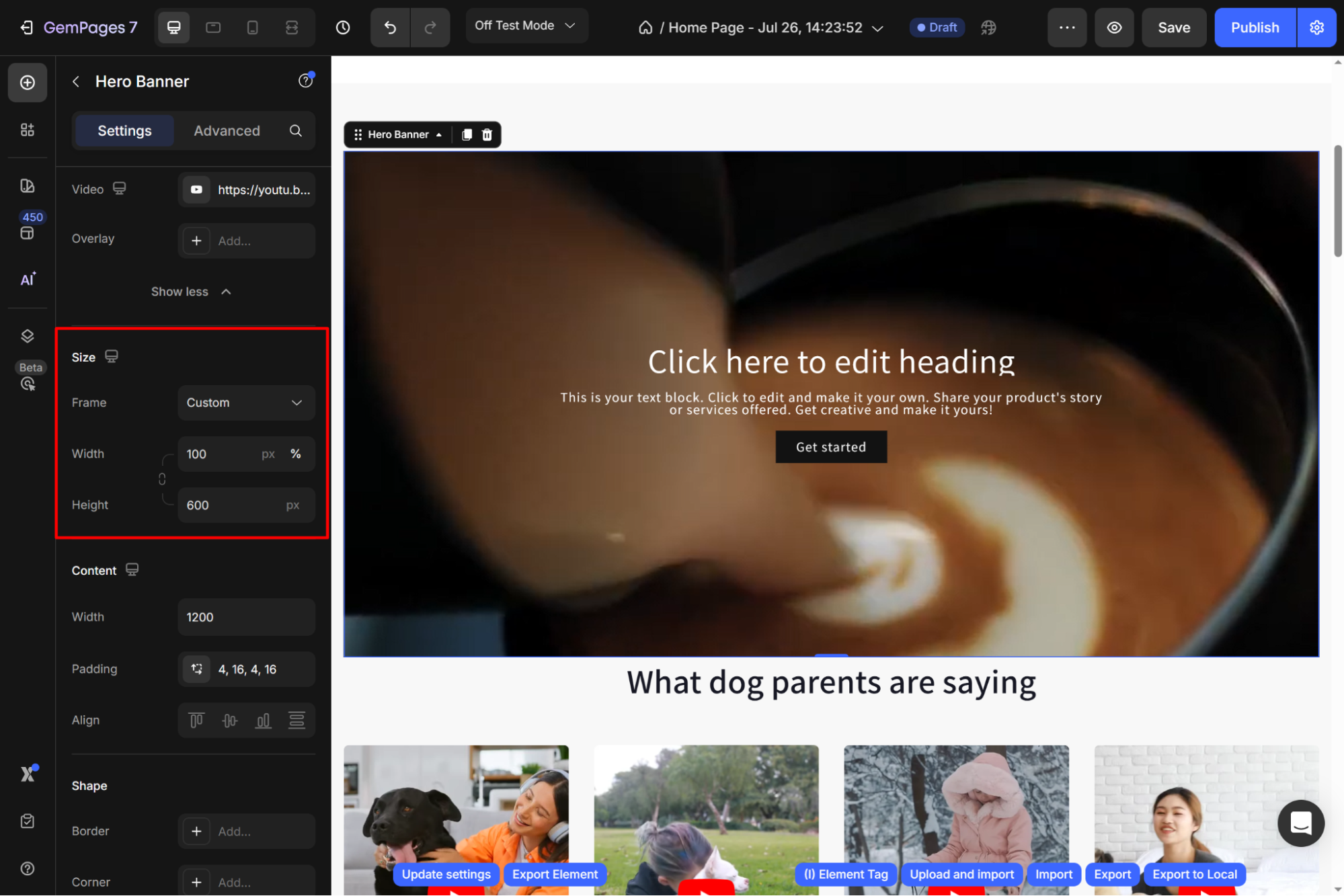
Task: Click the undo arrow icon
Action: (390, 28)
